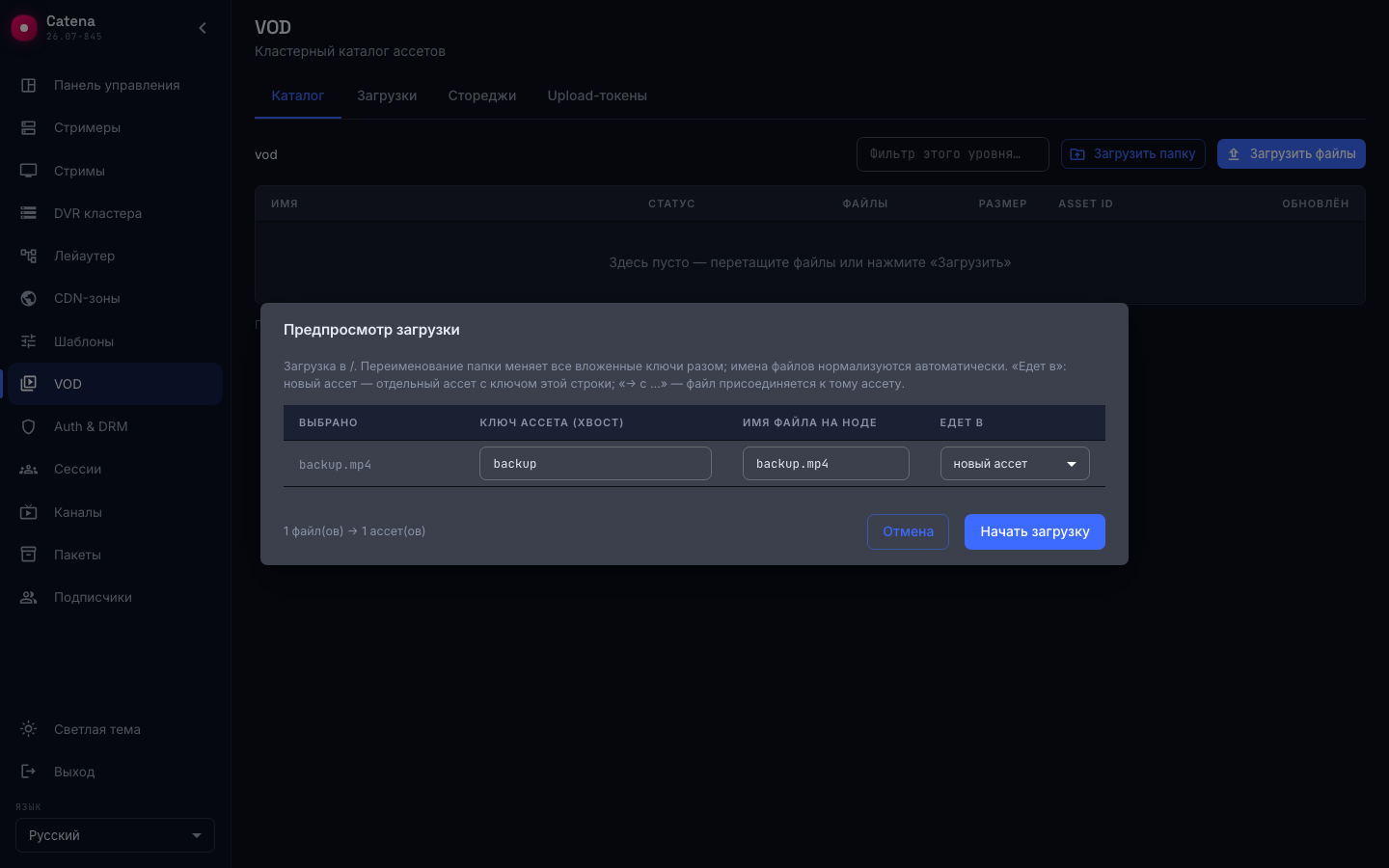This screenshot has height=868, width=1389.
Task: Open Auth & DRM section
Action: (116, 426)
